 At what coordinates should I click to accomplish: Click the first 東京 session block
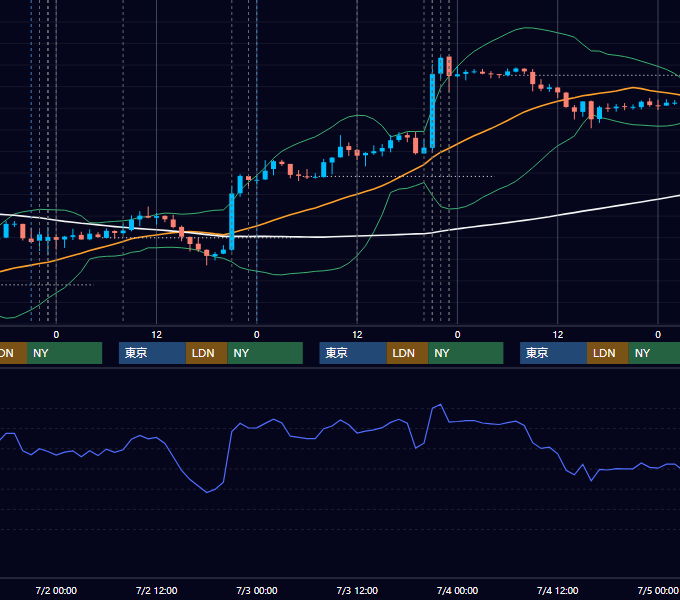point(153,353)
